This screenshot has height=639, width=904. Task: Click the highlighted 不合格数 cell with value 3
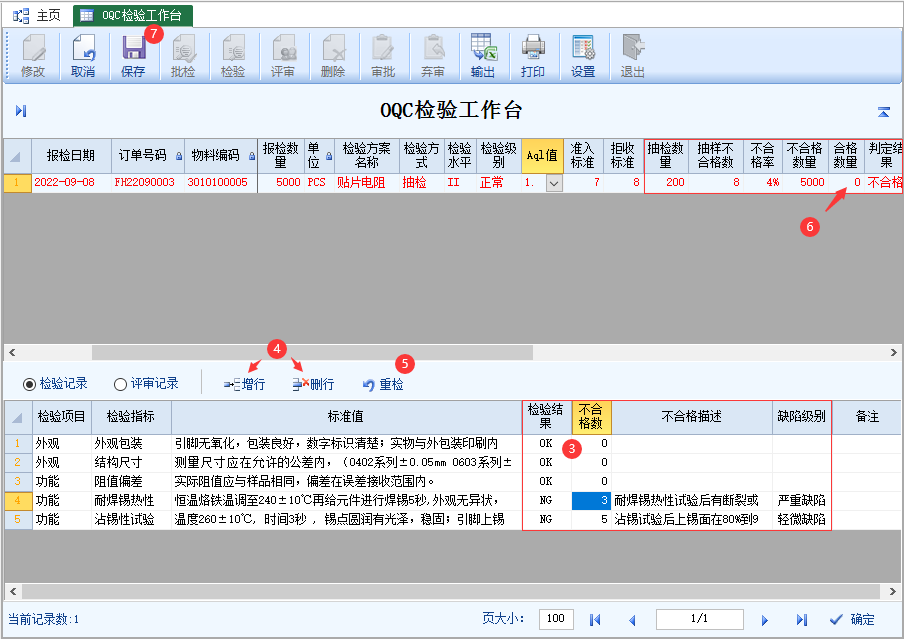[x=591, y=501]
